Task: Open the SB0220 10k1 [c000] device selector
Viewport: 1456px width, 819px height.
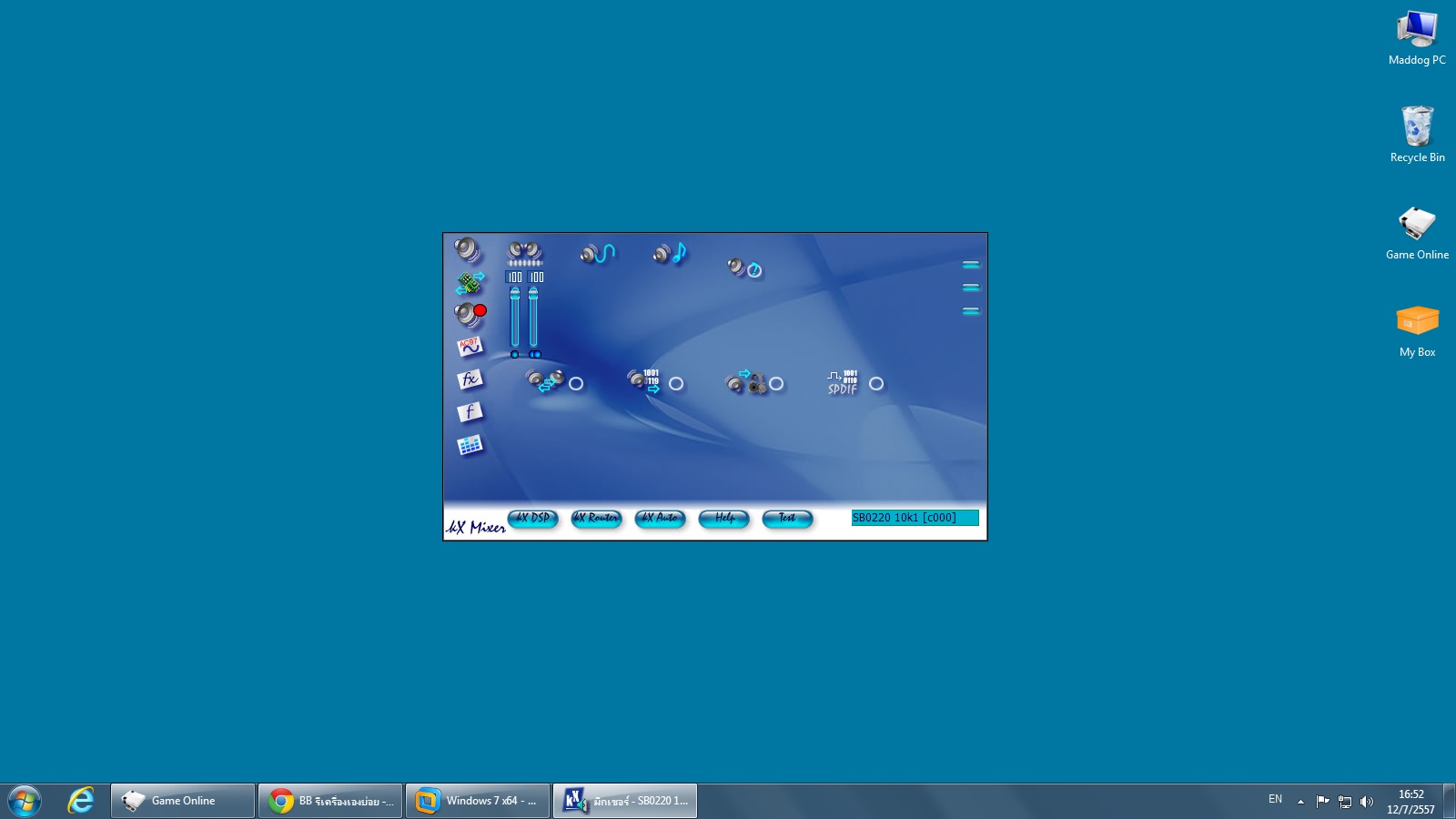Action: (x=915, y=518)
